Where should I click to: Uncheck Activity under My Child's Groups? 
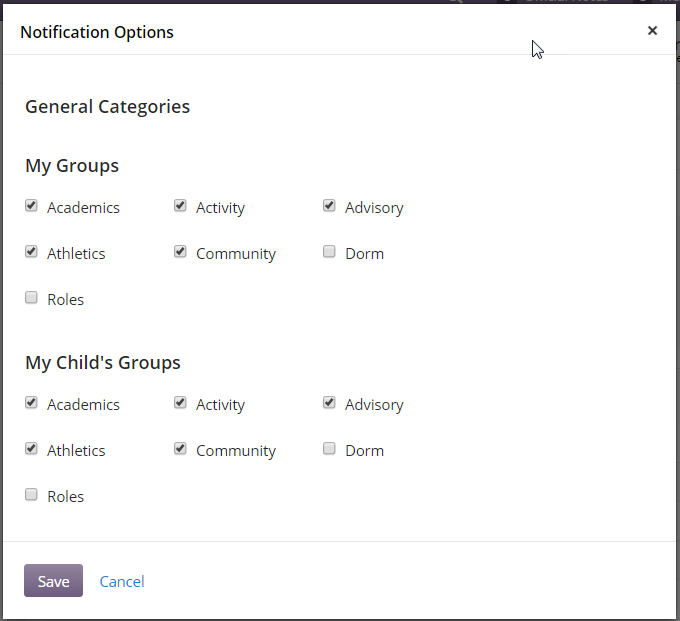point(180,403)
